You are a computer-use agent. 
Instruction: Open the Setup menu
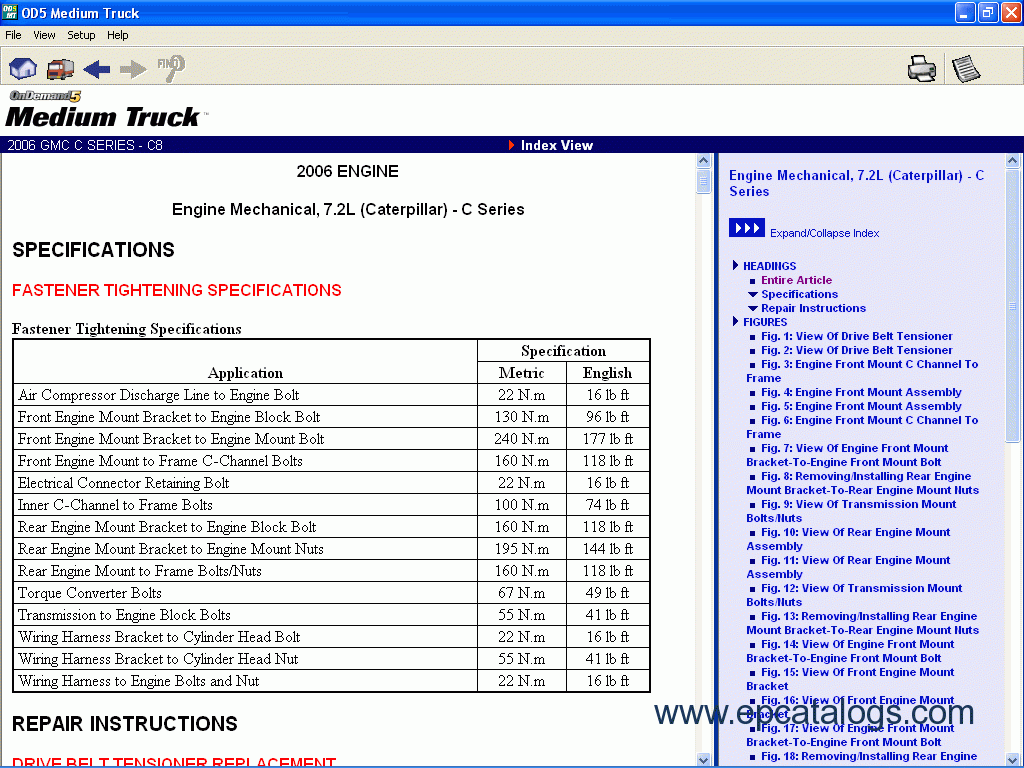pos(81,35)
